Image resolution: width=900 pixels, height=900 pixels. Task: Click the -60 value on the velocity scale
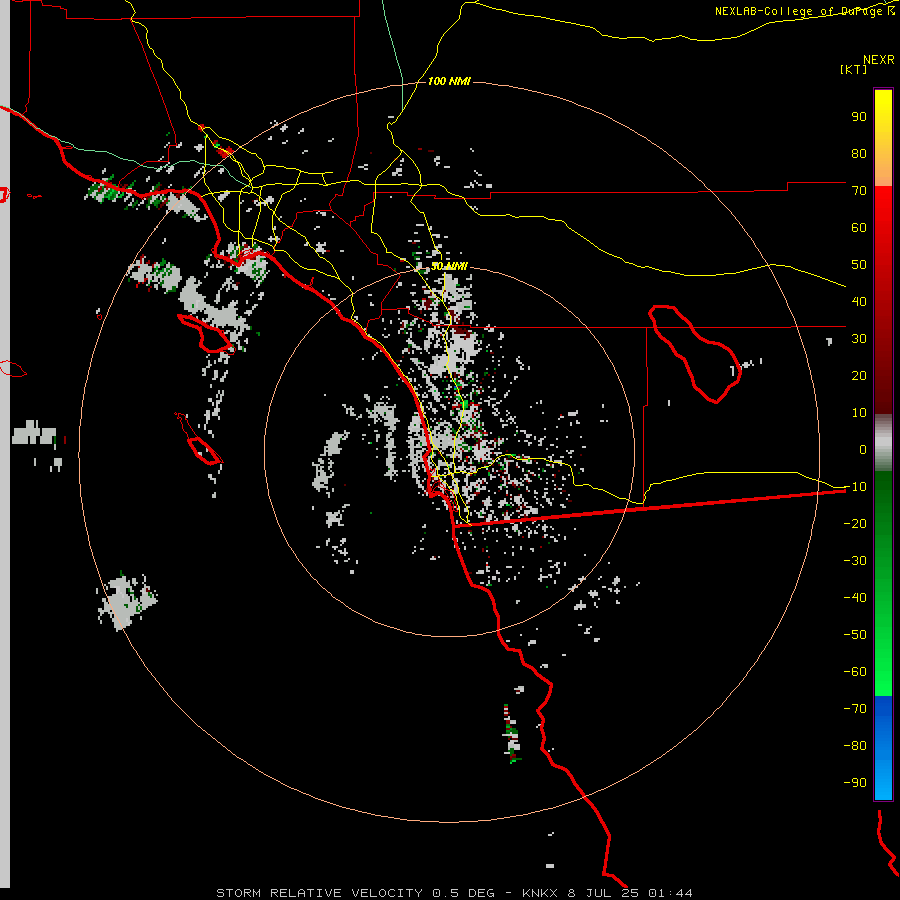pos(855,672)
